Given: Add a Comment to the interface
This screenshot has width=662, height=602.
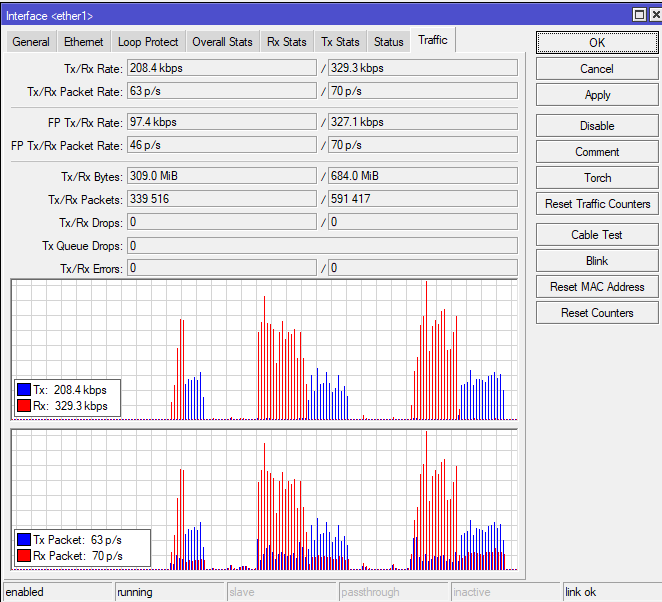Looking at the screenshot, I should point(597,152).
